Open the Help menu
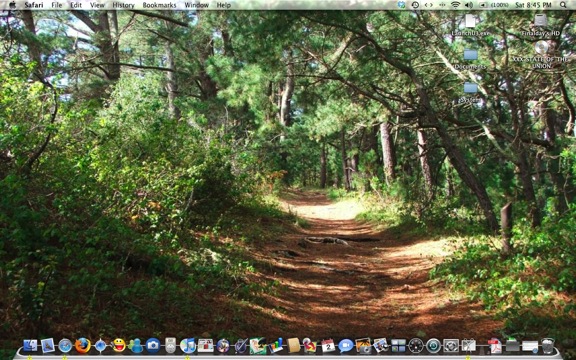Screen dimensions: 576x360 click(223, 5)
